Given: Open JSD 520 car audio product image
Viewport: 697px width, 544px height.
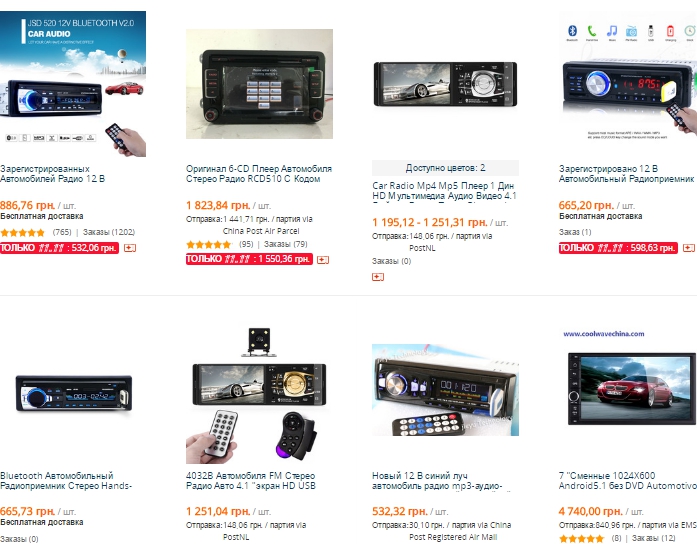Looking at the screenshot, I should click(73, 84).
